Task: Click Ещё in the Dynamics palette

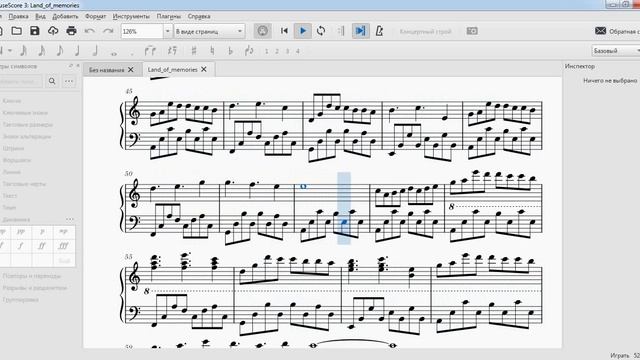Action: tap(64, 260)
